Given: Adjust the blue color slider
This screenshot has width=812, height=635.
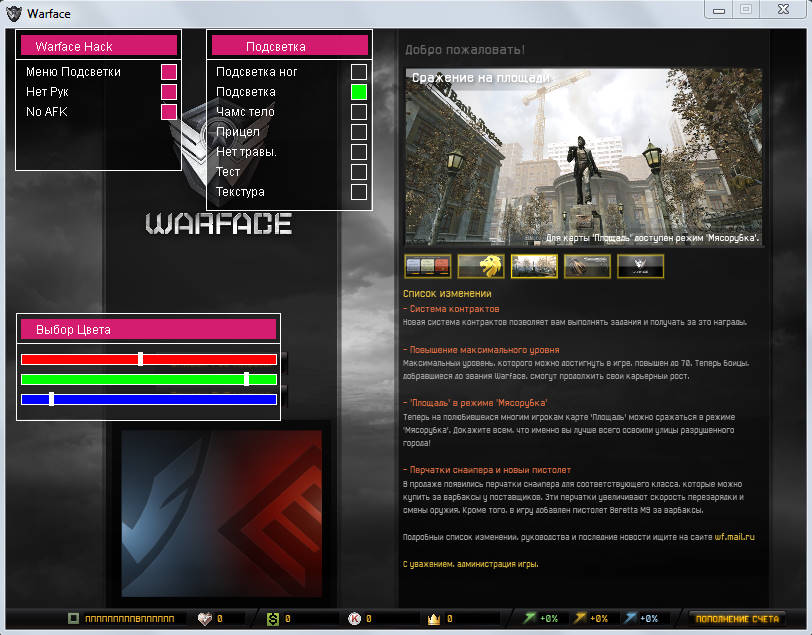Looking at the screenshot, I should coord(149,399).
